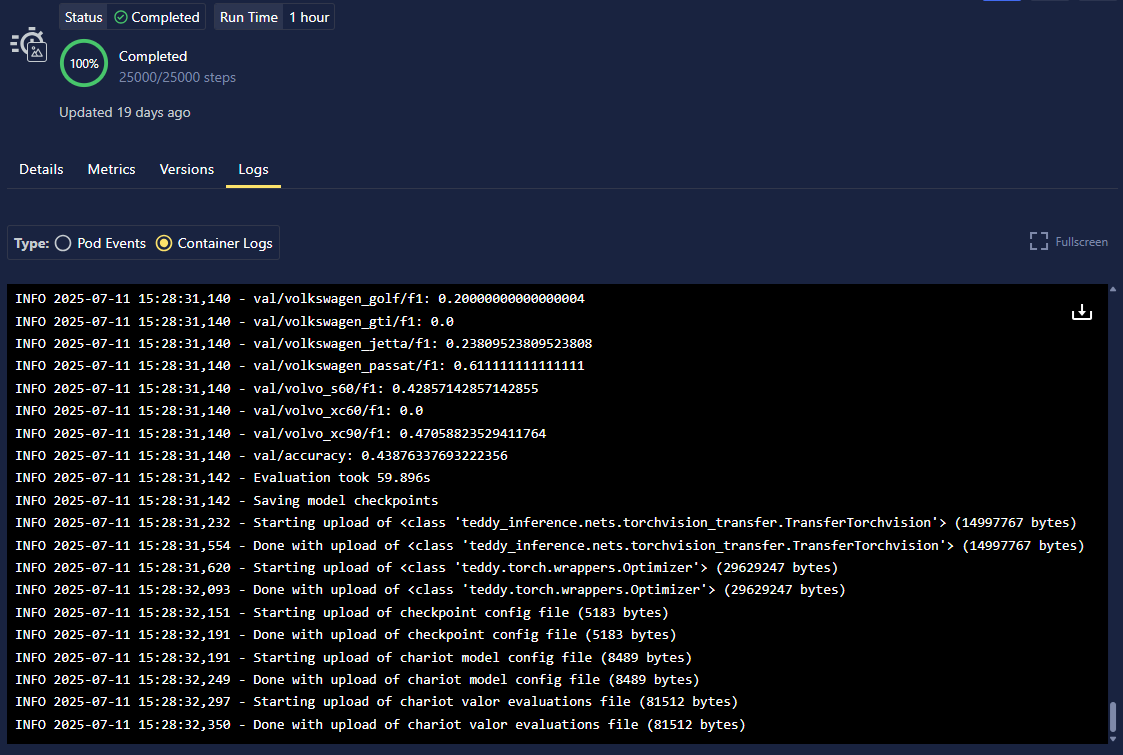
Task: Click the scrollbar down arrow
Action: click(1112, 739)
